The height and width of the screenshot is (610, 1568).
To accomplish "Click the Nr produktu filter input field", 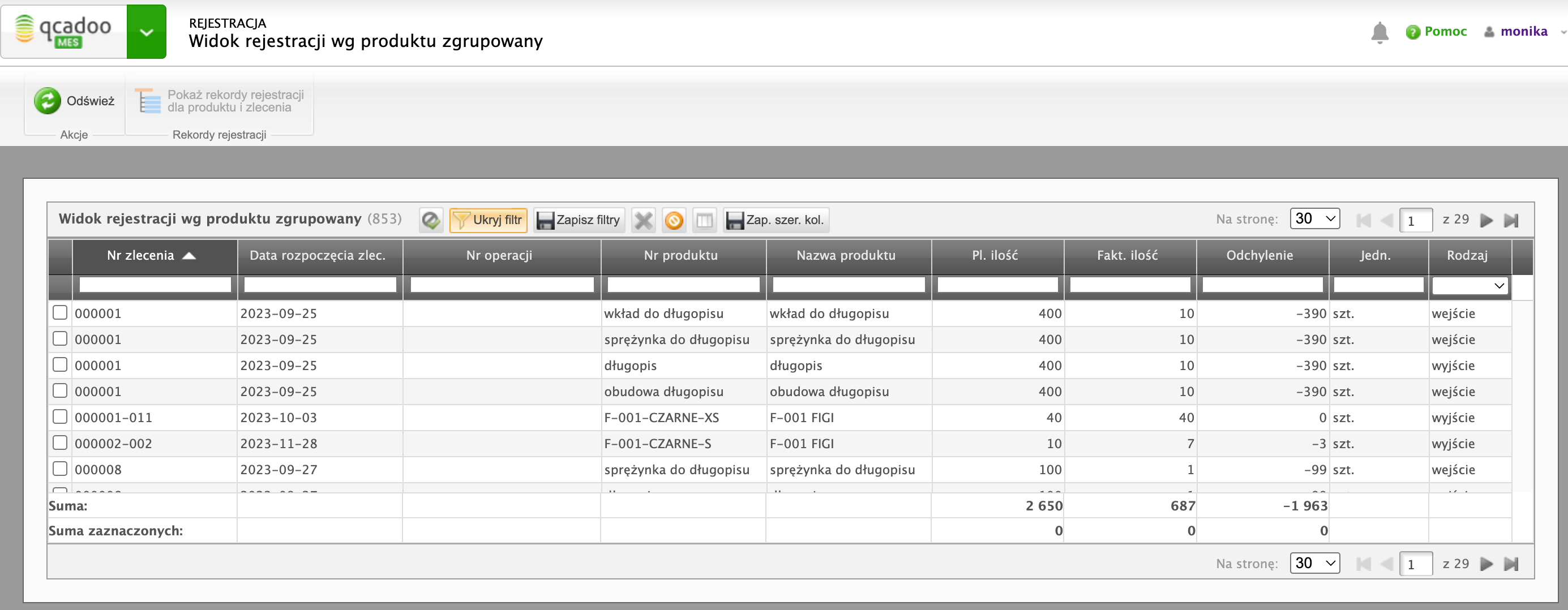I will [x=683, y=285].
